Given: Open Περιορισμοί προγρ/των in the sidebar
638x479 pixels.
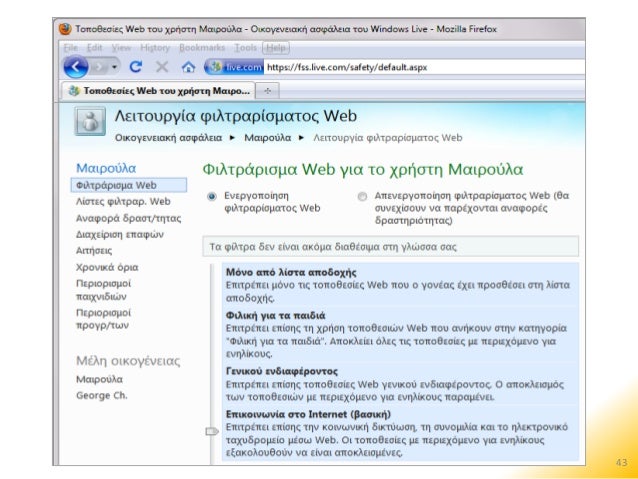Looking at the screenshot, I should [103, 319].
